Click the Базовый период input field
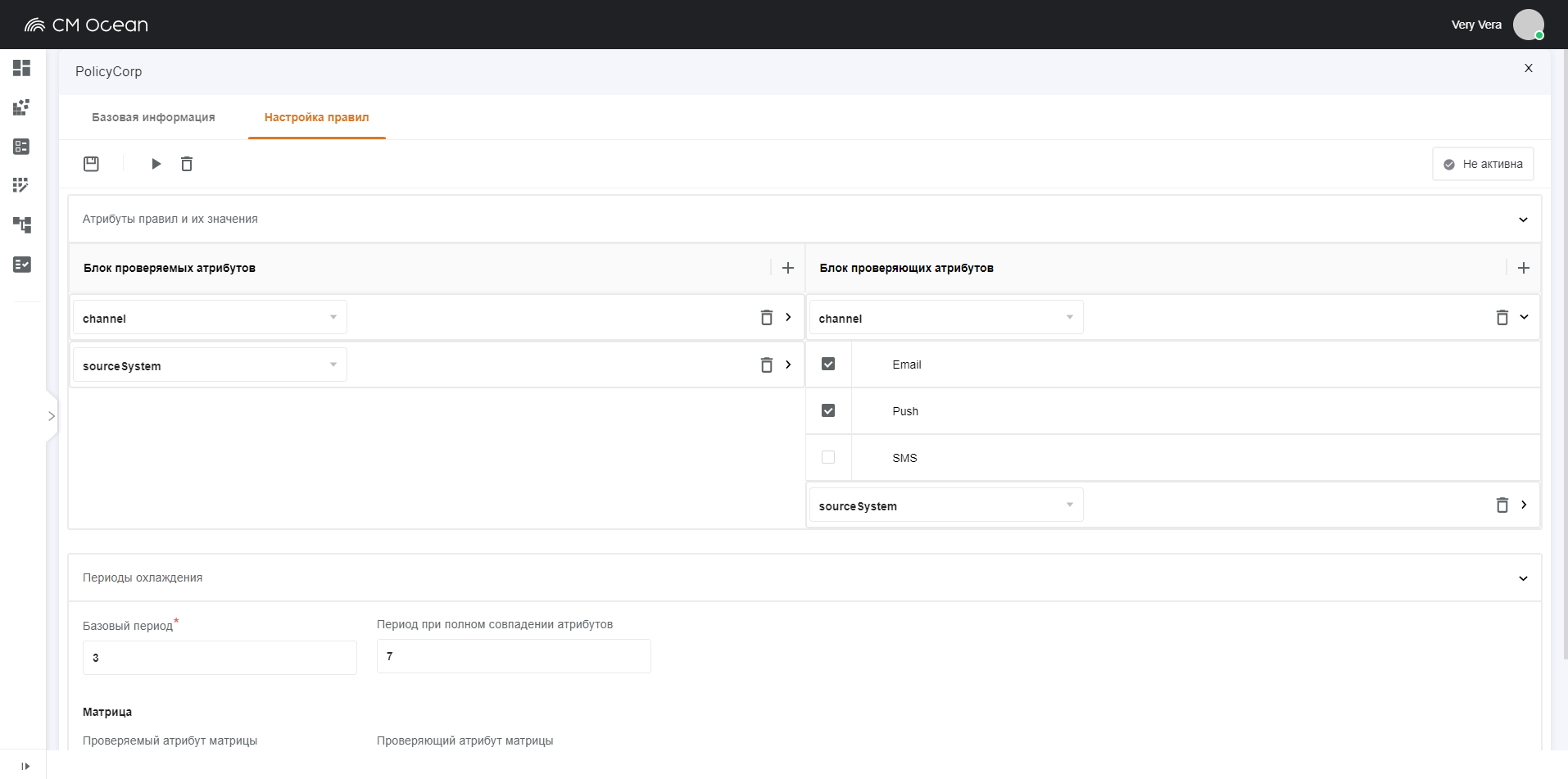The height and width of the screenshot is (779, 1568). 220,658
